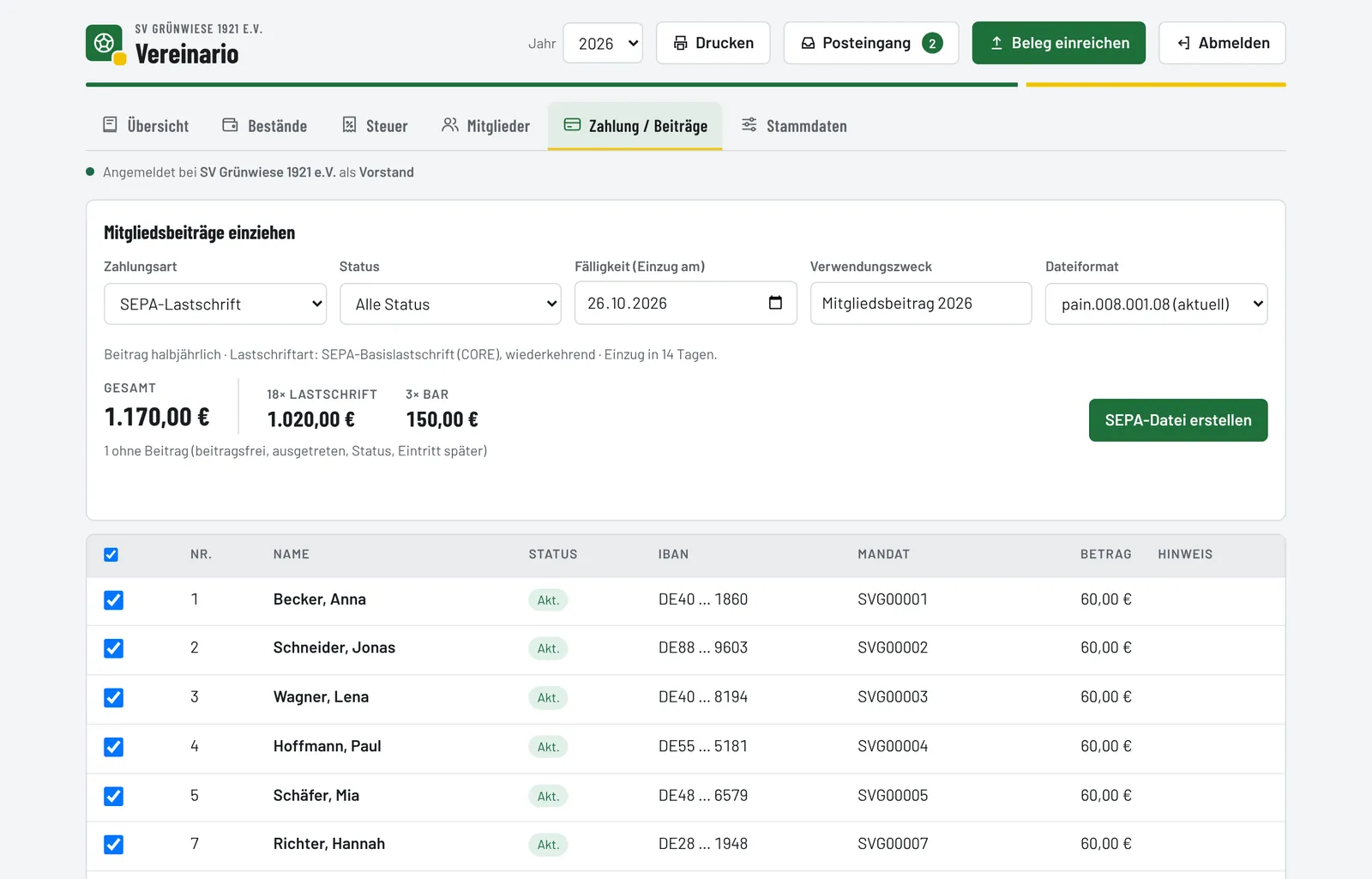This screenshot has width=1372, height=879.
Task: Go to the Steuer tab
Action: 375,126
